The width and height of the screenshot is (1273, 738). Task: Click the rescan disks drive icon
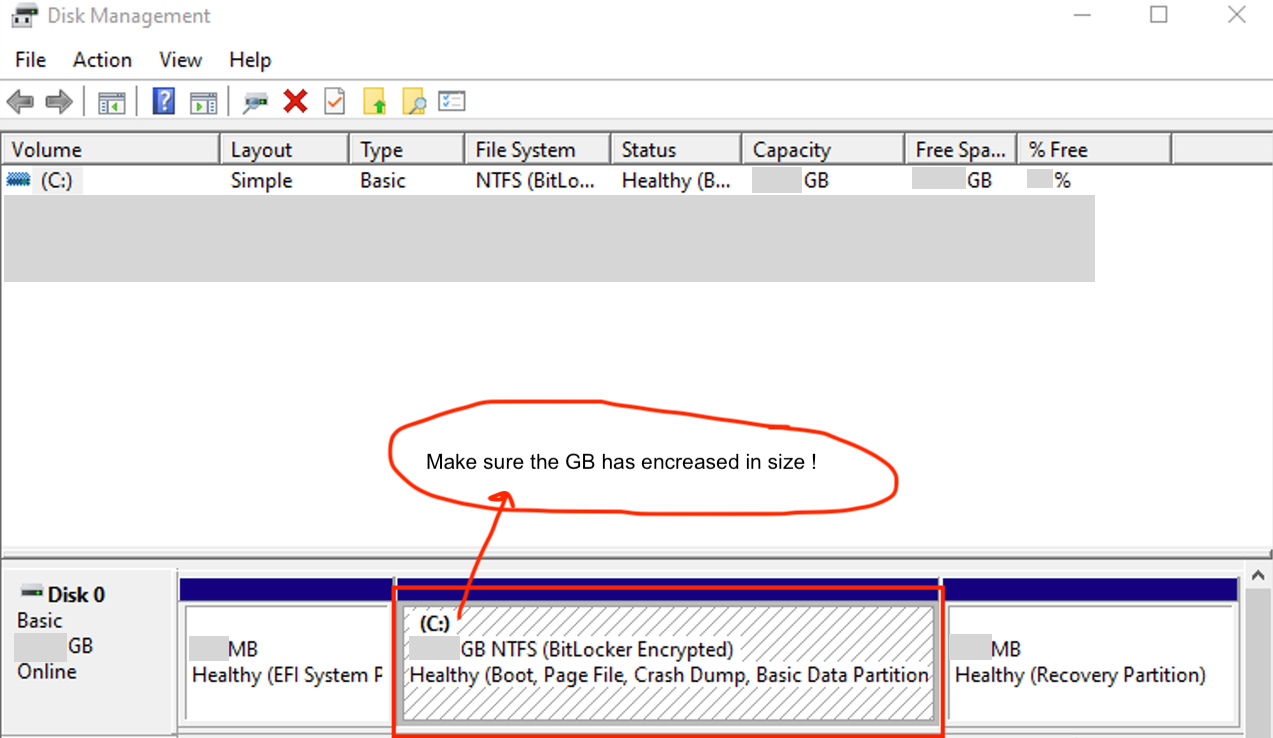click(256, 102)
